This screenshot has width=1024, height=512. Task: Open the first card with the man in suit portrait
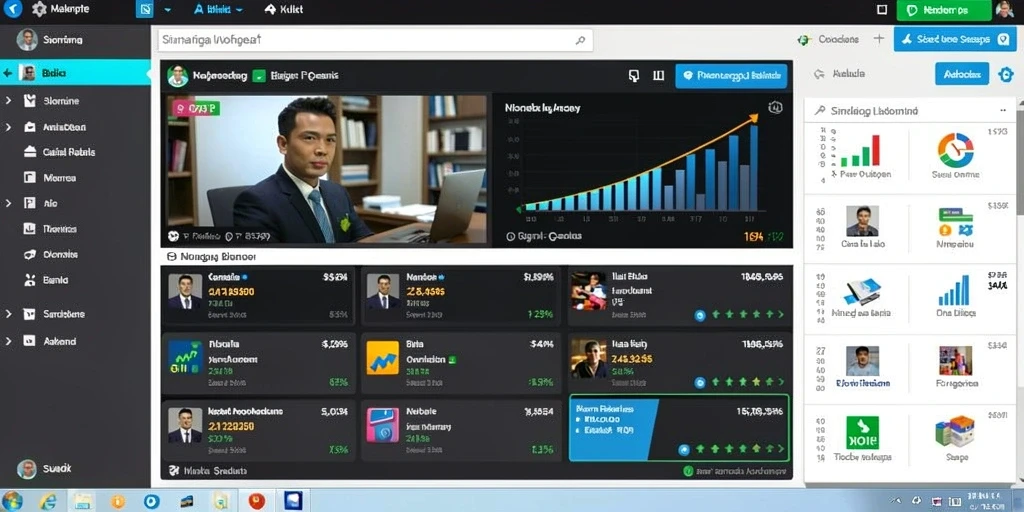[258, 296]
